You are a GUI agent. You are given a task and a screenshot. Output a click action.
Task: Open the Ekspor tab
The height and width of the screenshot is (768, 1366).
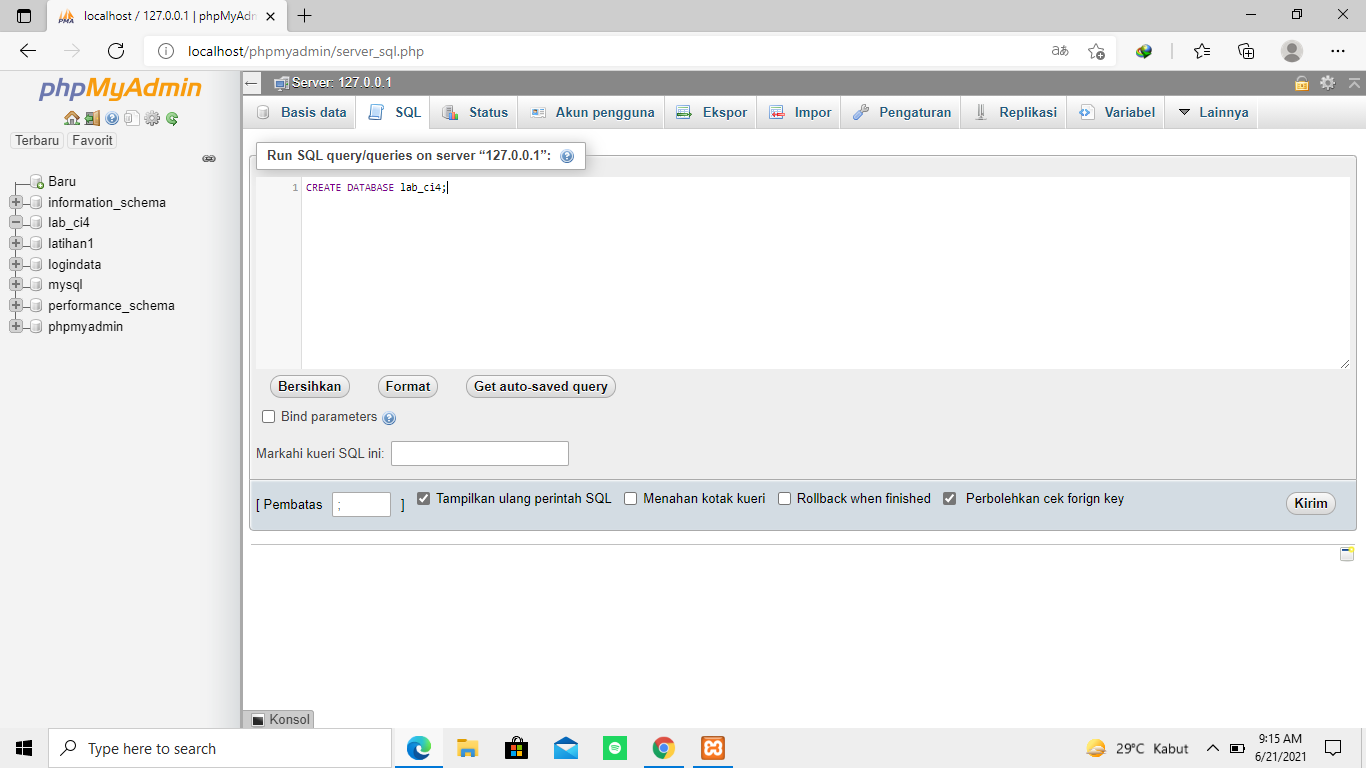coord(720,112)
